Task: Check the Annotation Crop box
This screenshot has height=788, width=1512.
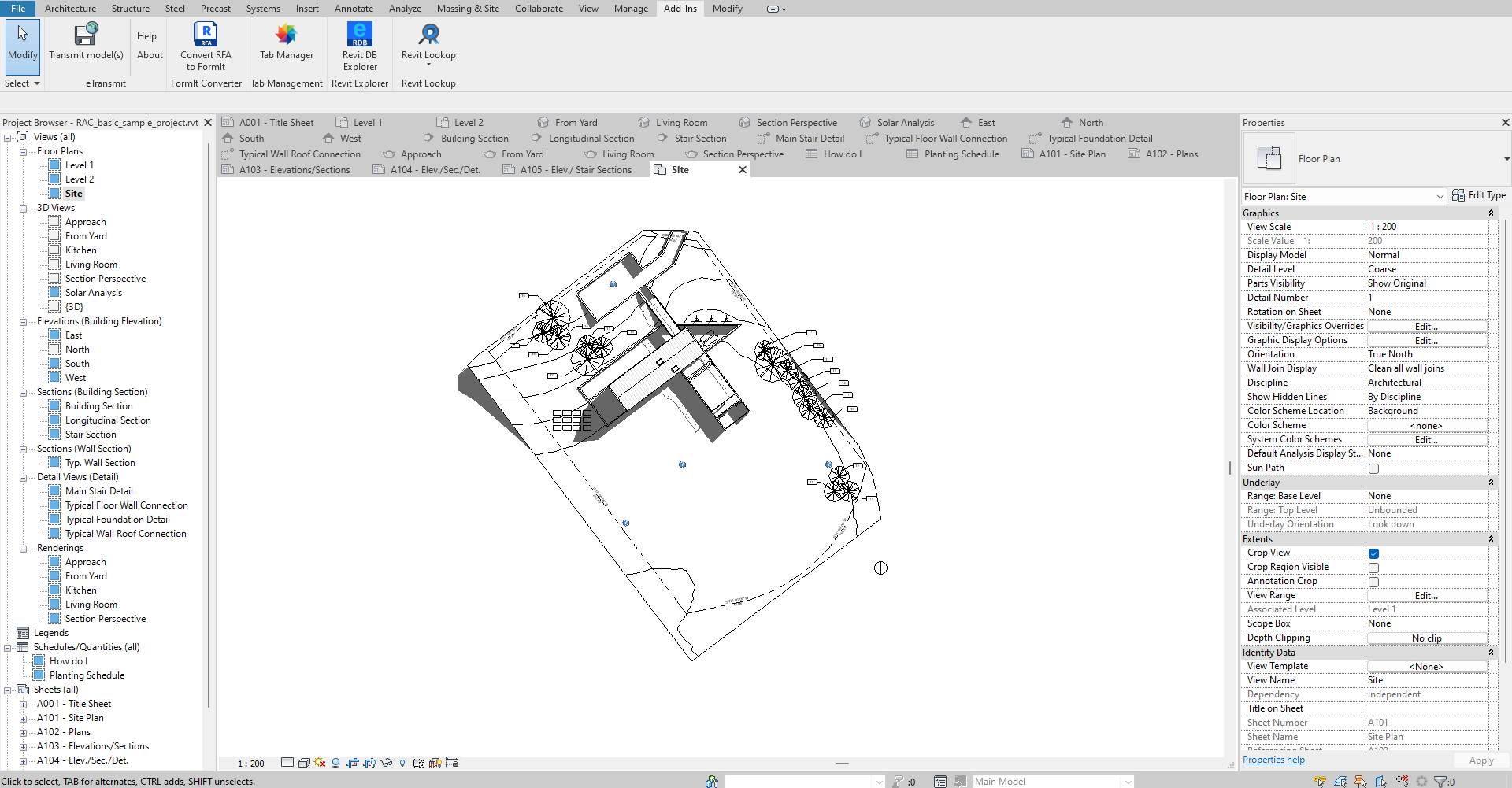Action: click(1374, 581)
